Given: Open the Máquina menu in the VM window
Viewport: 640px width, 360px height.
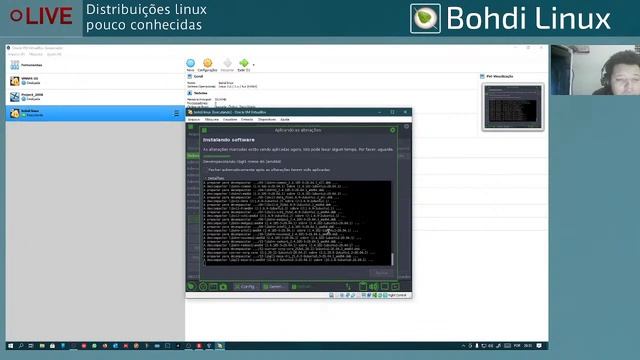Looking at the screenshot, I should click(x=211, y=120).
